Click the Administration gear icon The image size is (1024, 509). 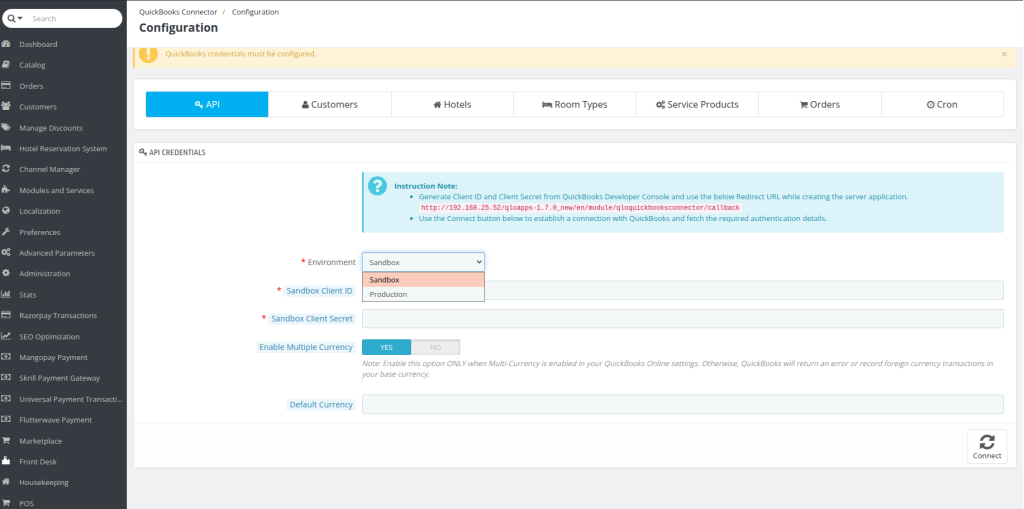(6, 273)
